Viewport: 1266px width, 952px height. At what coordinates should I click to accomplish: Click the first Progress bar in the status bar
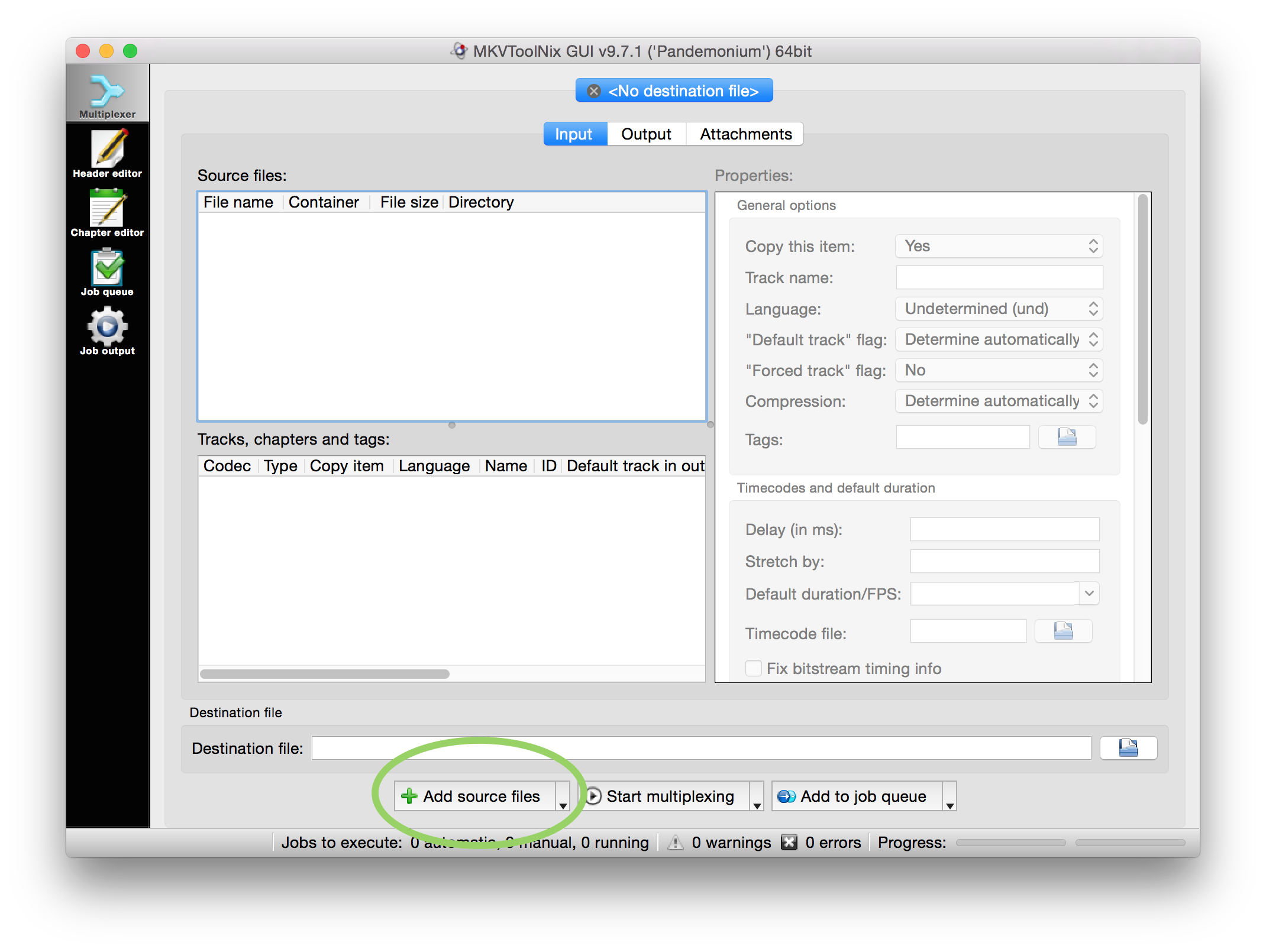(1010, 843)
